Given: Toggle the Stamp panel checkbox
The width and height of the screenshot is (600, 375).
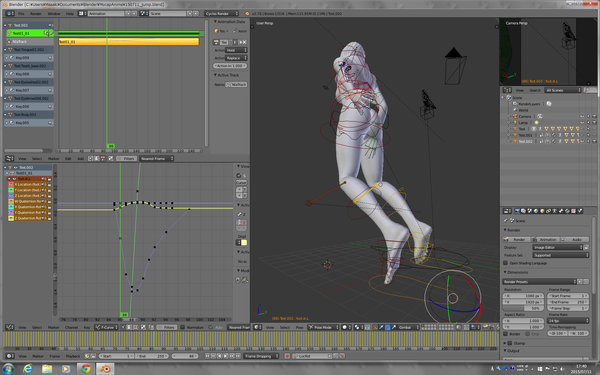Looking at the screenshot, I should 510,343.
